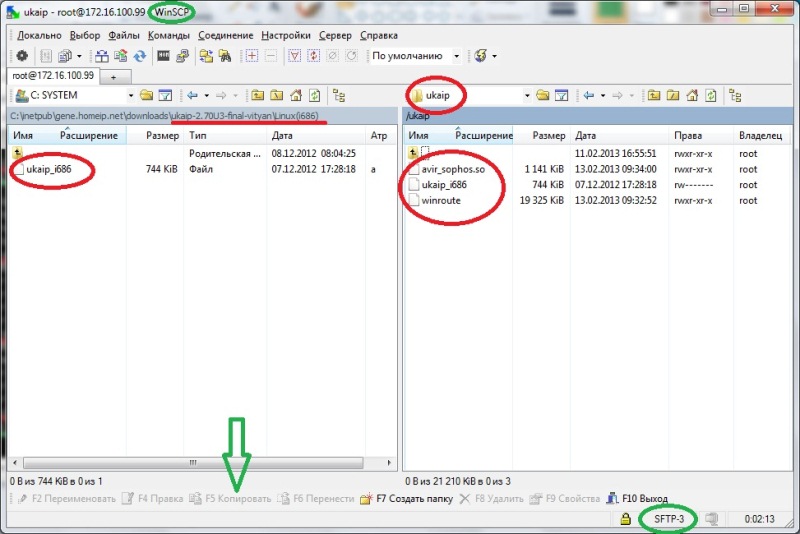Go to local home directory icon
This screenshot has height=534, width=800.
[295, 96]
